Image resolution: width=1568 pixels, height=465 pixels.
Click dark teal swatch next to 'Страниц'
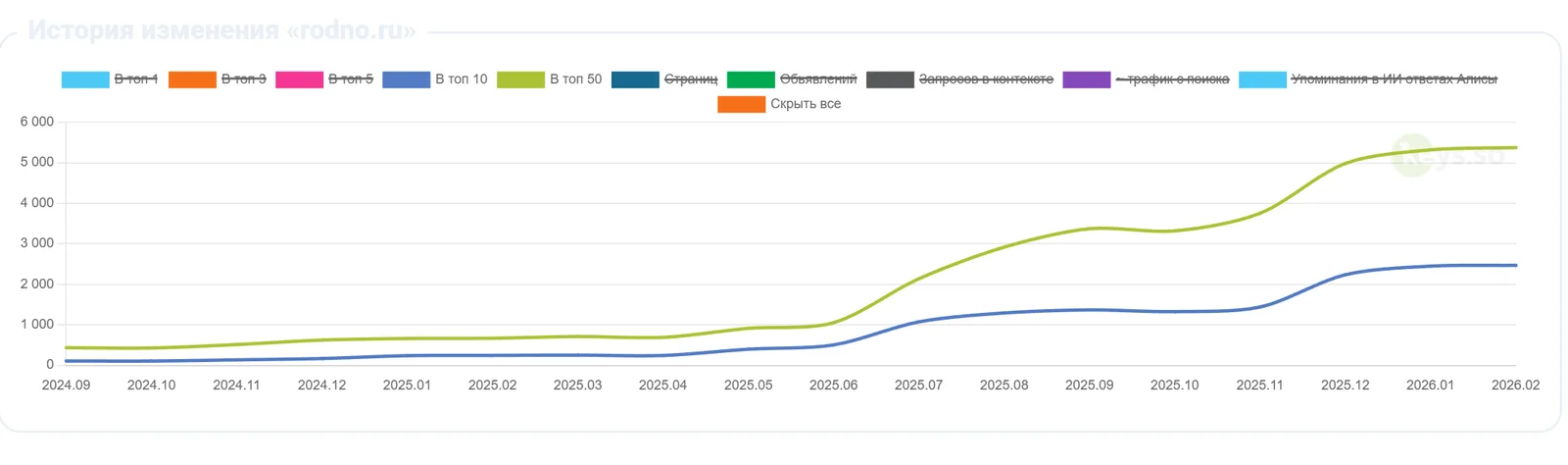coord(635,79)
